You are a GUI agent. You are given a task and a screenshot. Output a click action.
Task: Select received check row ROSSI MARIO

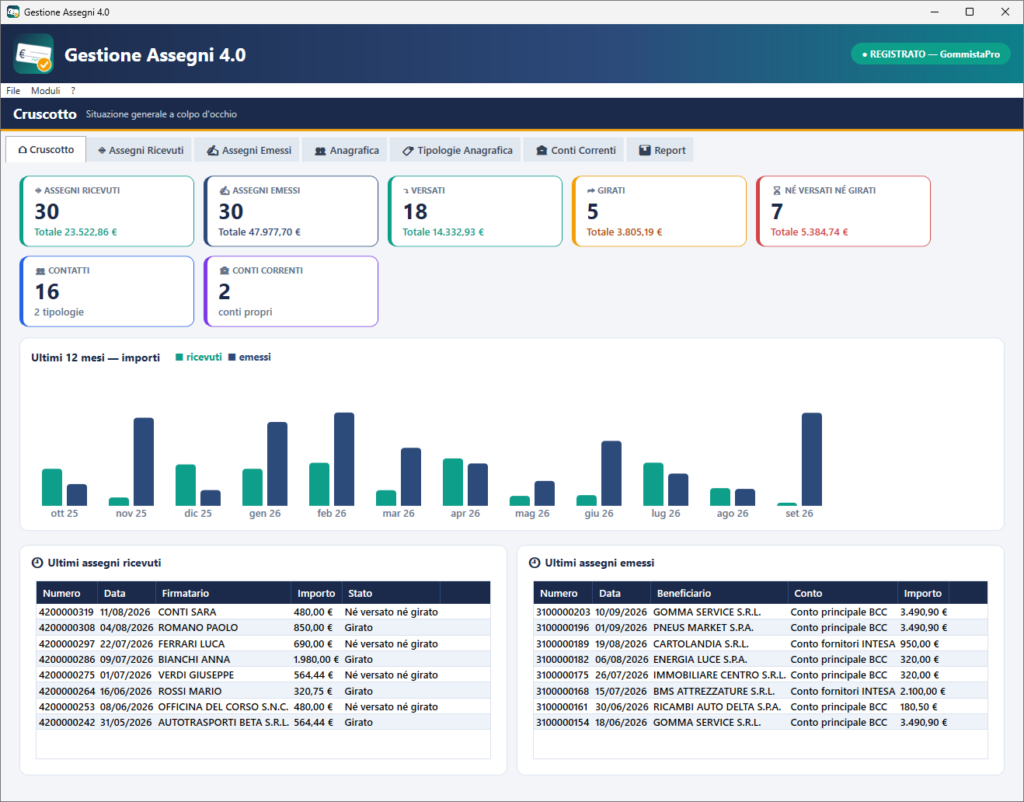(x=263, y=691)
